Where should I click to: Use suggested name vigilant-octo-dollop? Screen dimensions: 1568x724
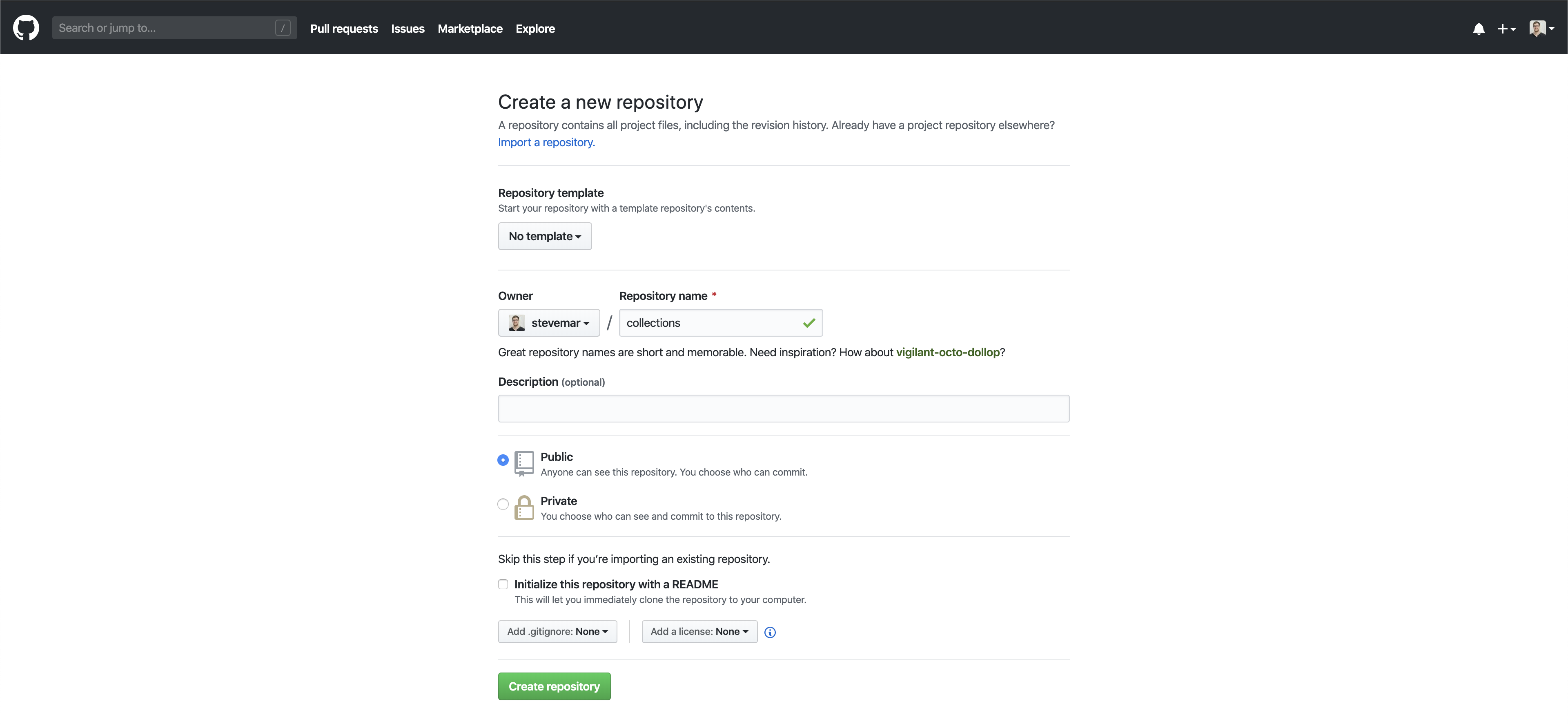click(x=948, y=352)
